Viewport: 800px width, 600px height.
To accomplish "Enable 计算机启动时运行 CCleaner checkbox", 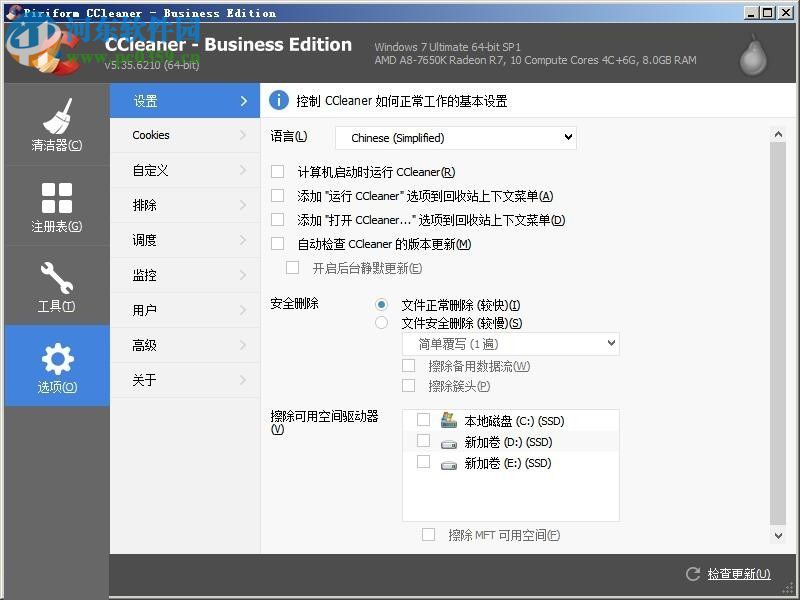I will [277, 171].
